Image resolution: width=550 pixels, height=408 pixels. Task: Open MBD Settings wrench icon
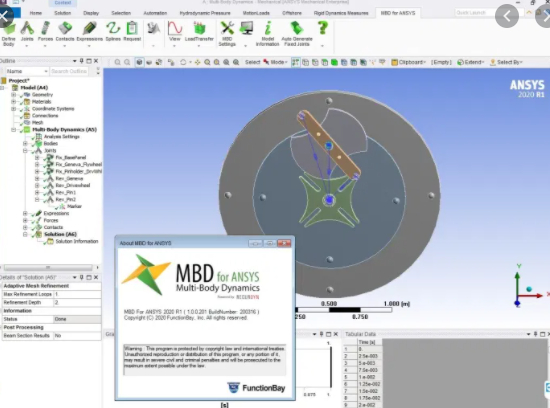pos(227,29)
